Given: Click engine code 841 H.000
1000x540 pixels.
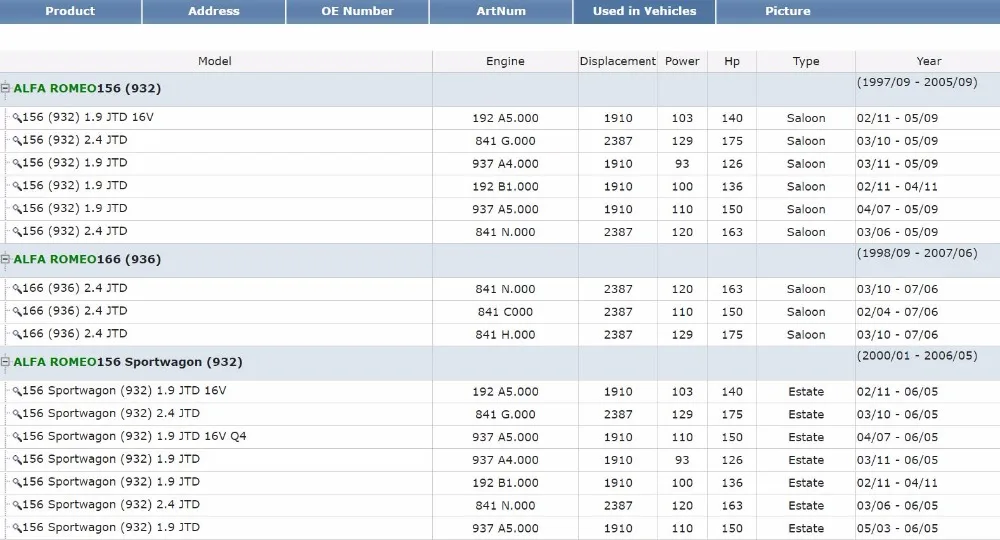Looking at the screenshot, I should [x=505, y=335].
